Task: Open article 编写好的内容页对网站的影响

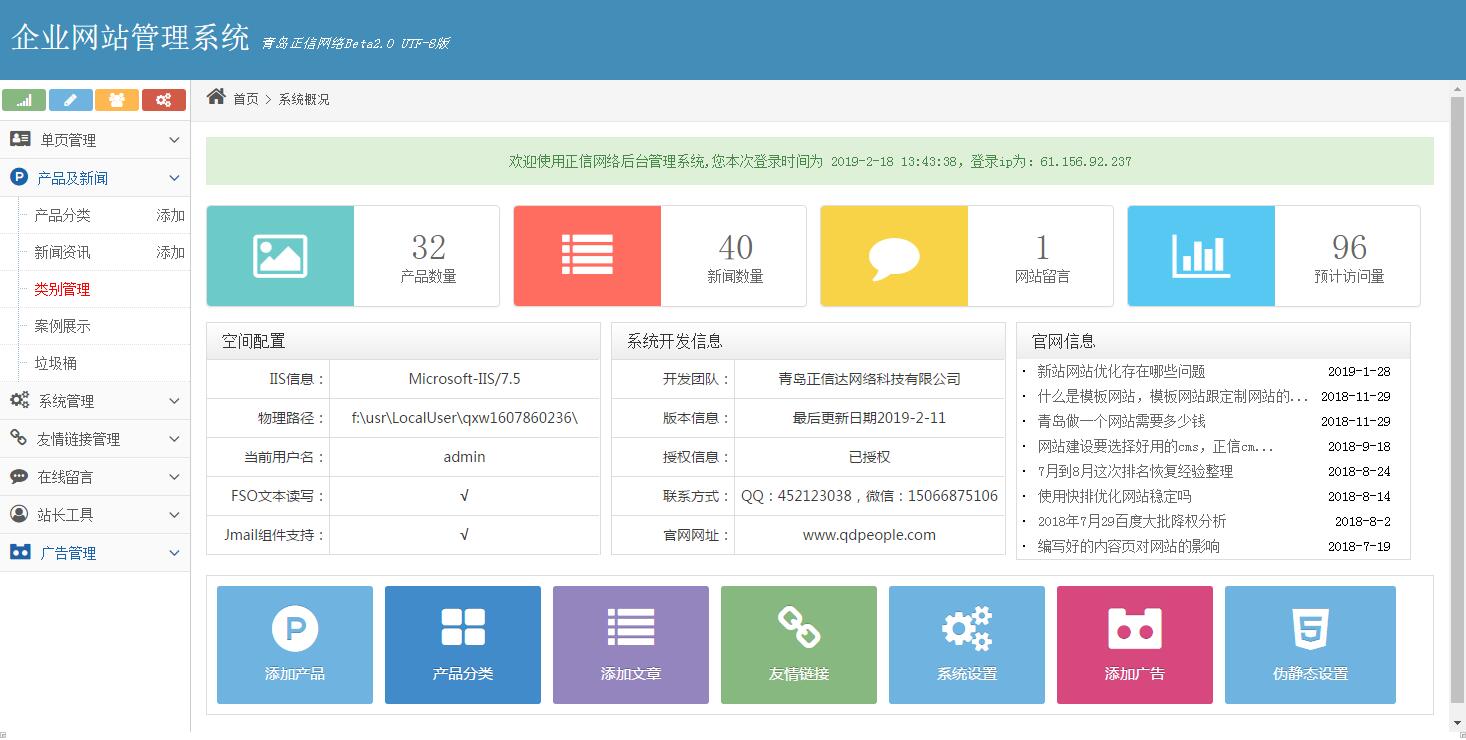Action: (x=1128, y=546)
